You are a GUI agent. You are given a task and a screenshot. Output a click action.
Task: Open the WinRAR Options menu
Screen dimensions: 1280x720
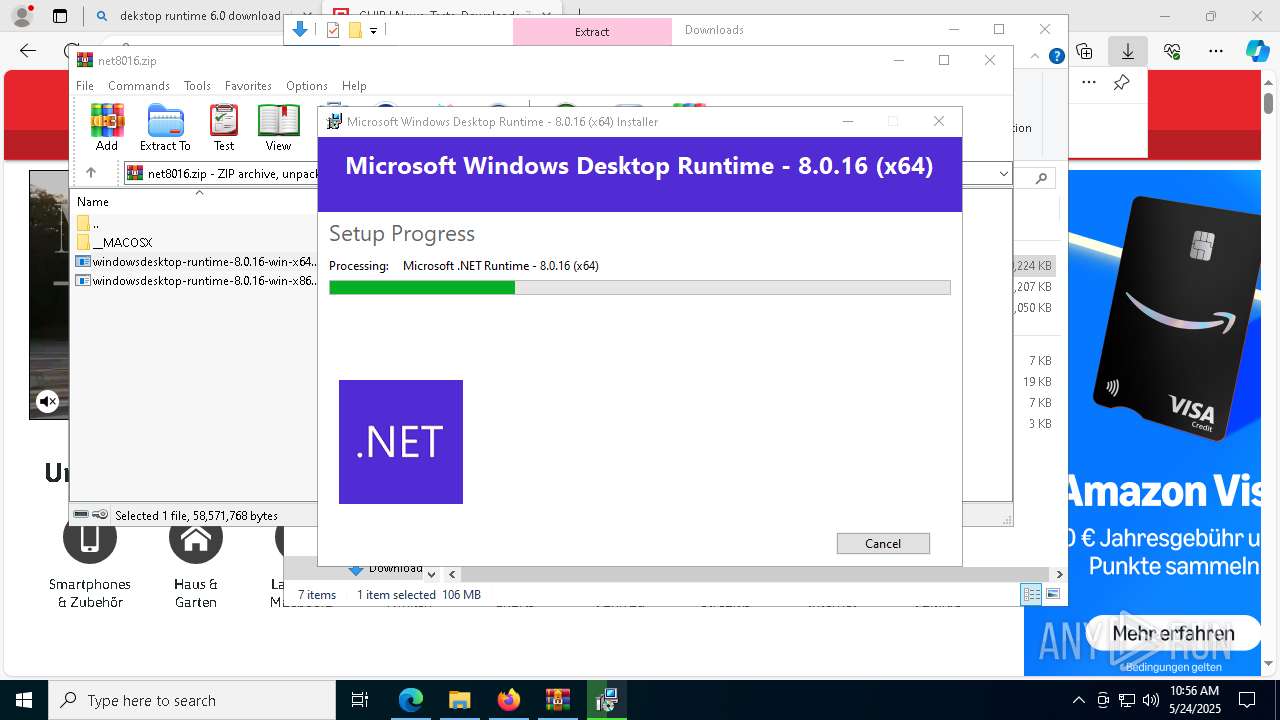pos(306,86)
